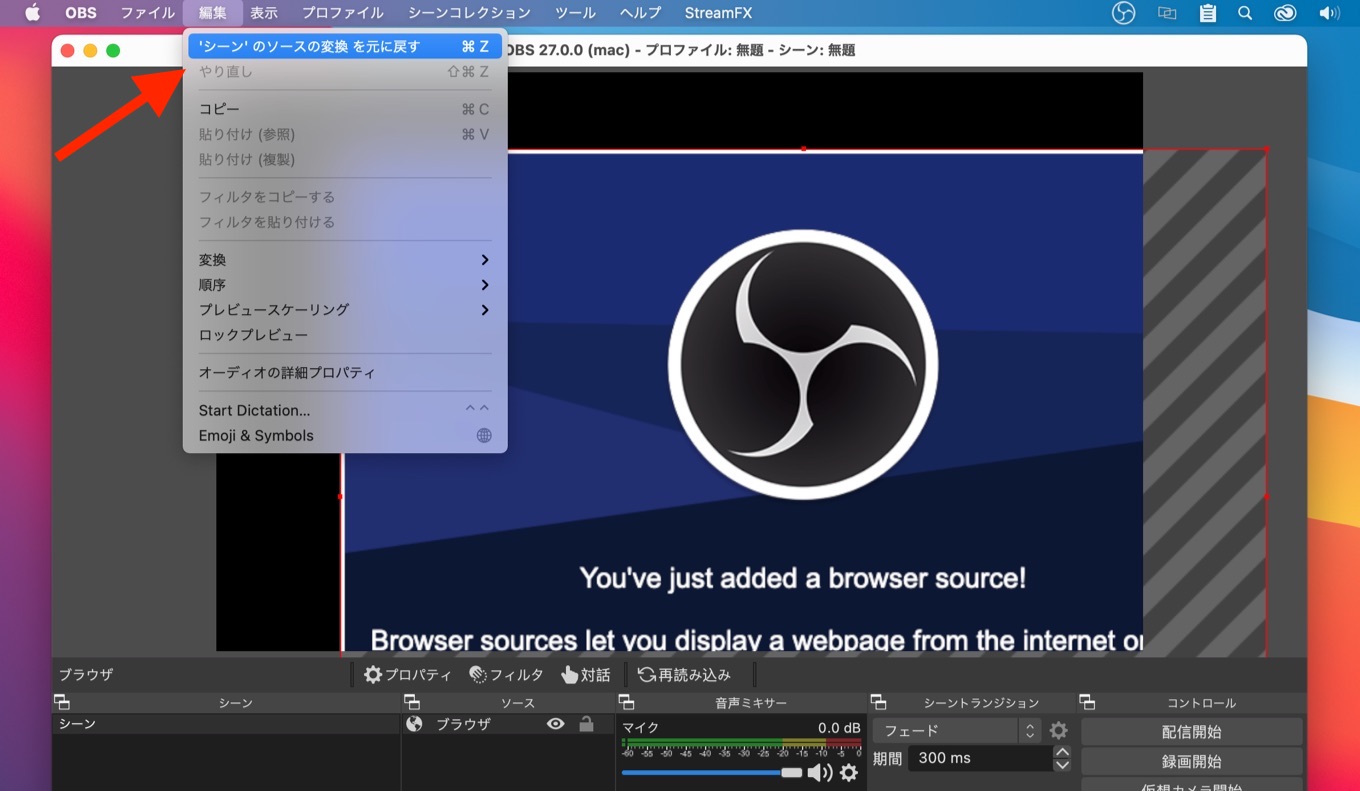Toggle ロックプレビュー in the edit menu

pyautogui.click(x=345, y=335)
